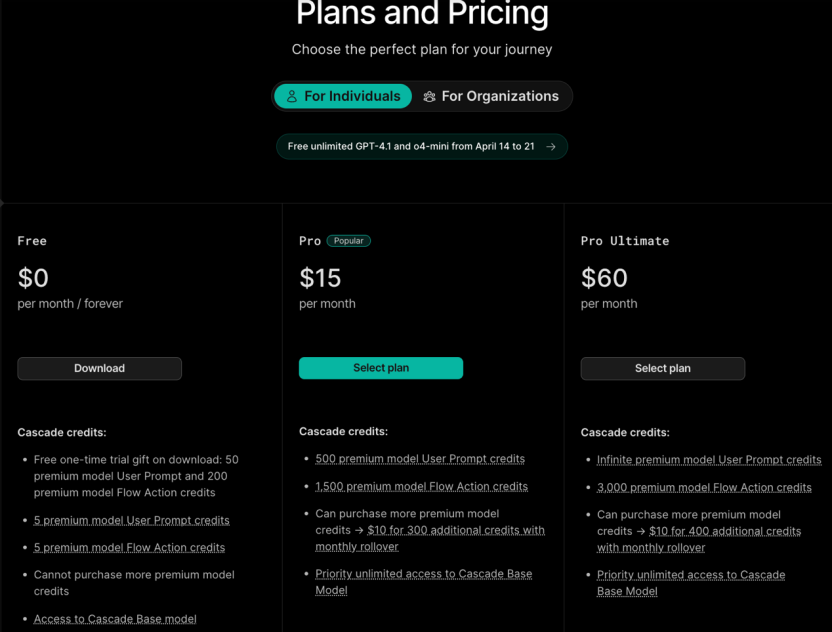Open the Free unlimited GPT-4.1 and o4-mini announcement

point(411,147)
